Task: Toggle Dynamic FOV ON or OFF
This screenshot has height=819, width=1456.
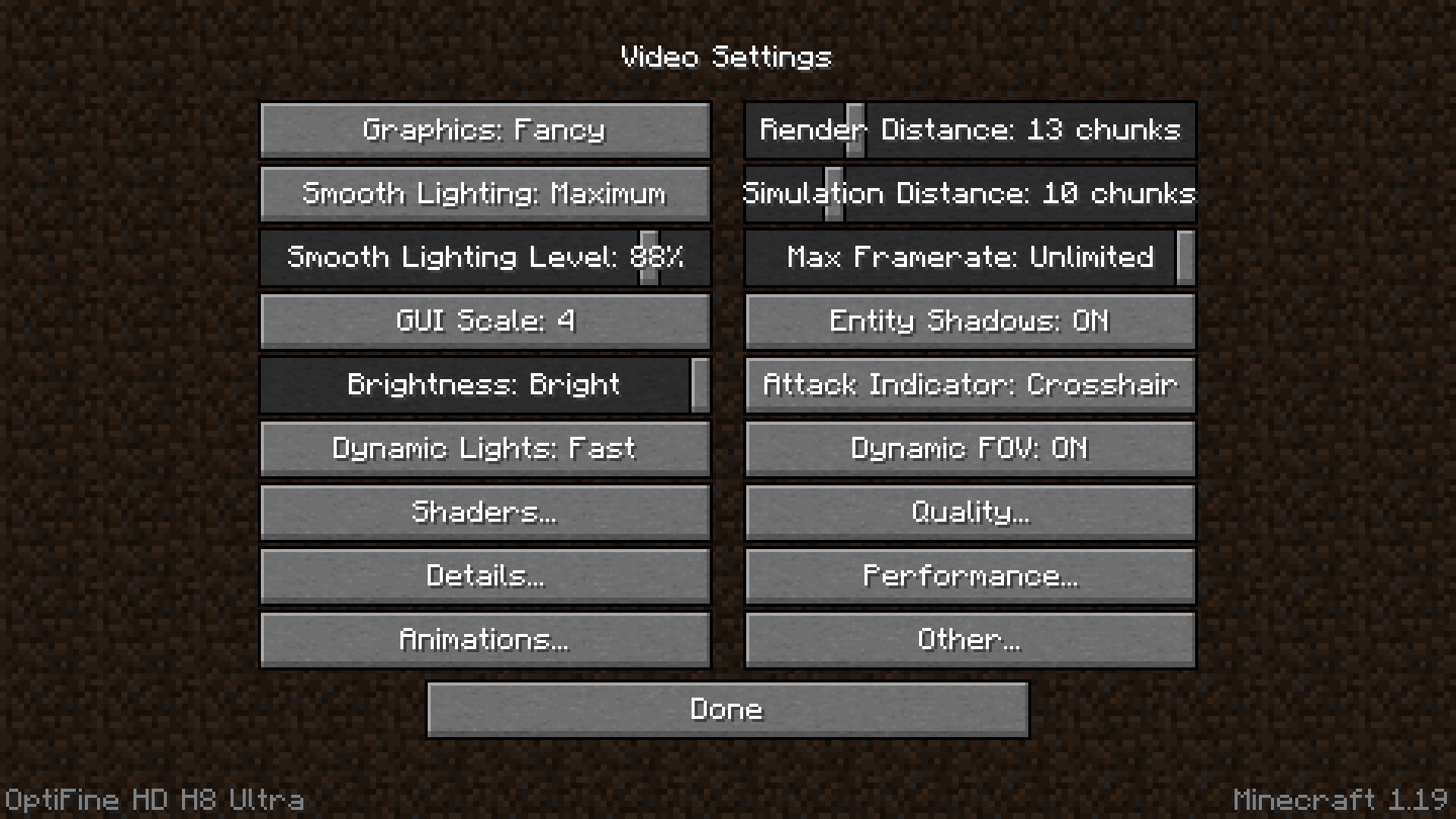Action: click(x=969, y=447)
